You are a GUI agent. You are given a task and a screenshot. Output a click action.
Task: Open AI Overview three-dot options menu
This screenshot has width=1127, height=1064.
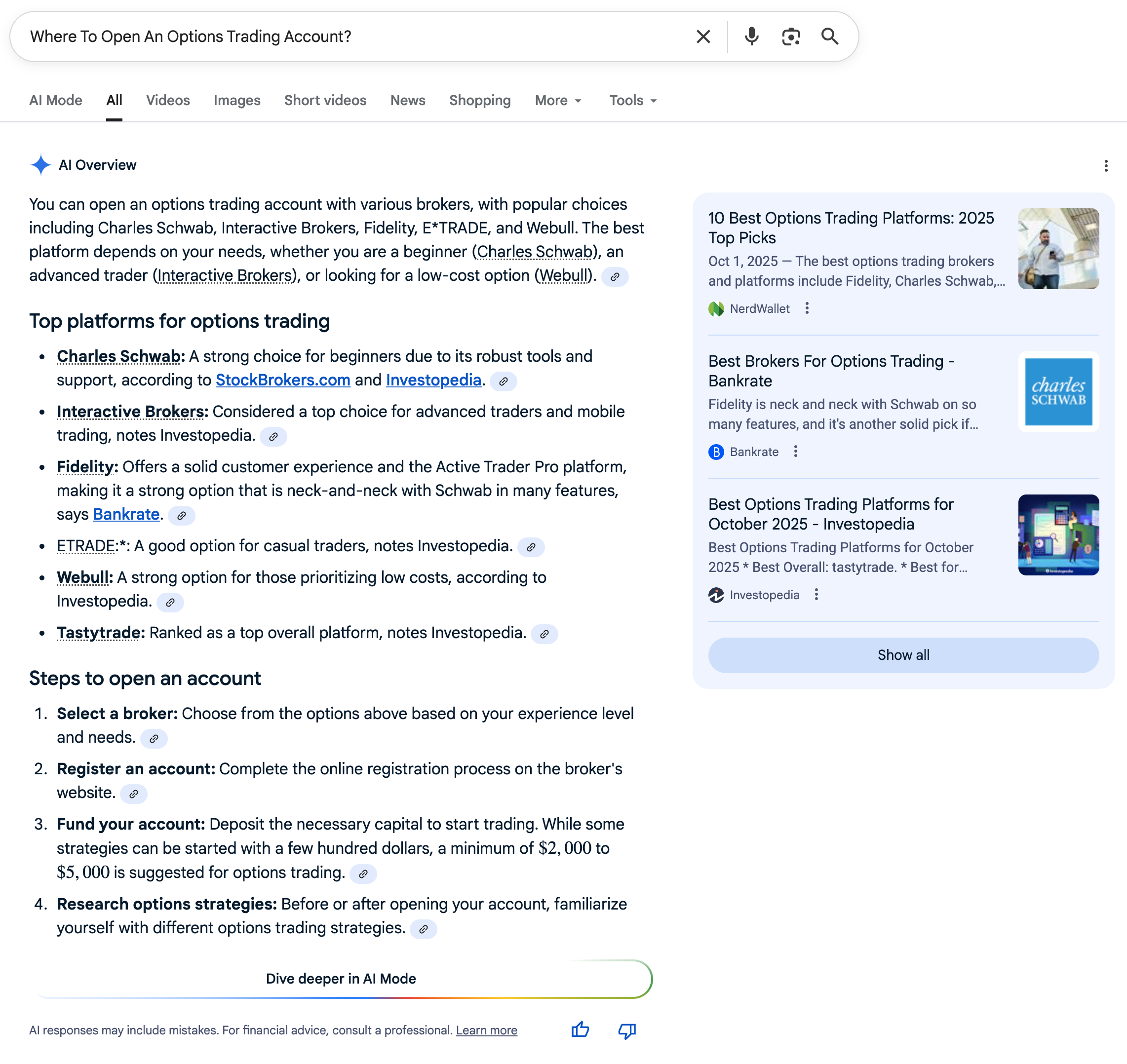[x=1105, y=166]
